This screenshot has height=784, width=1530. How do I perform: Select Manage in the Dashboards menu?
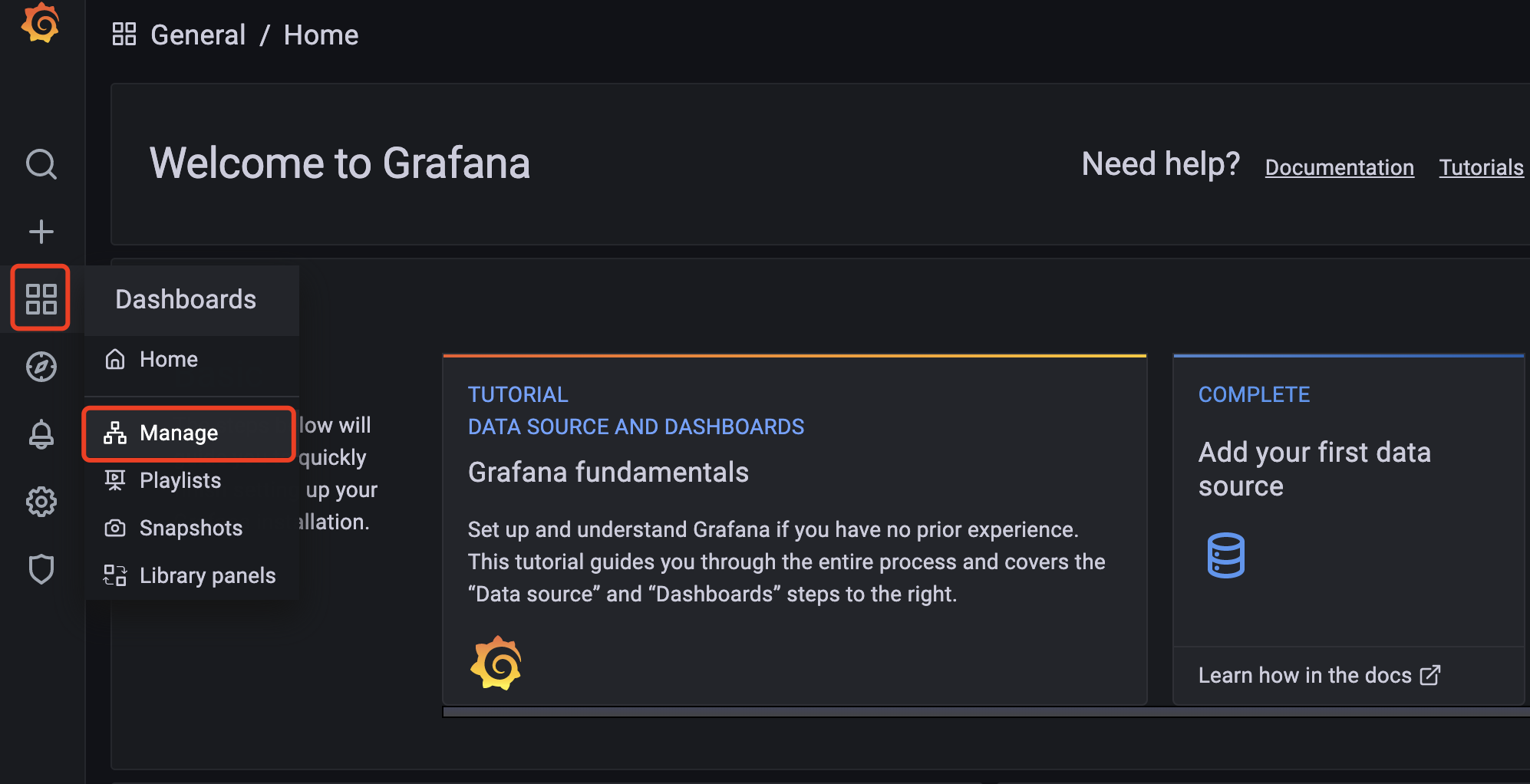tap(179, 433)
